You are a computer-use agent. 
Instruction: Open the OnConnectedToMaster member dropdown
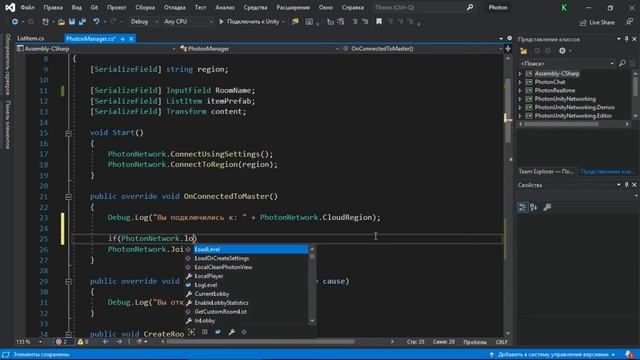tap(422, 49)
